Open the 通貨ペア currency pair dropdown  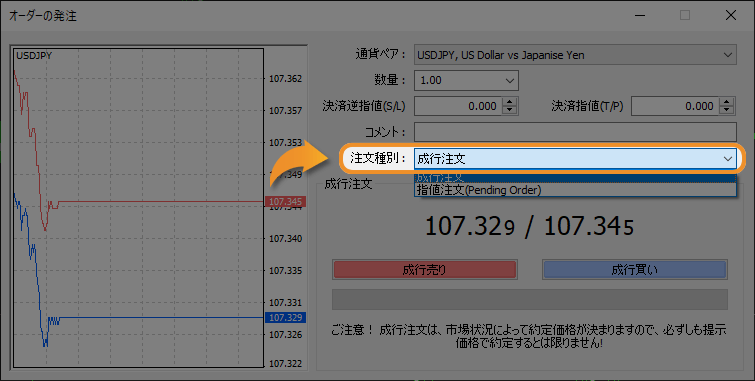(575, 55)
